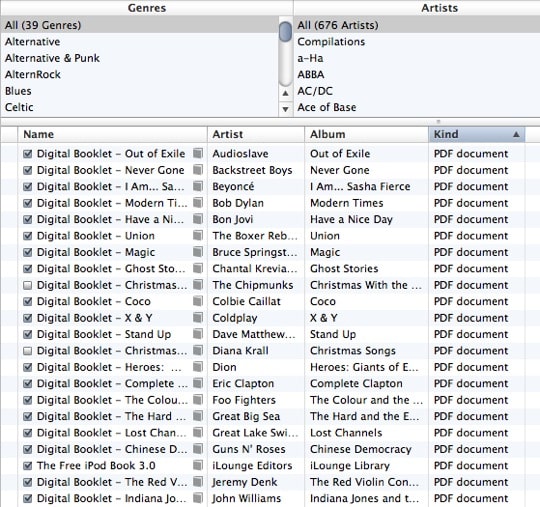The height and width of the screenshot is (507, 540).
Task: Select ABBA in the Artists list
Action: point(417,74)
